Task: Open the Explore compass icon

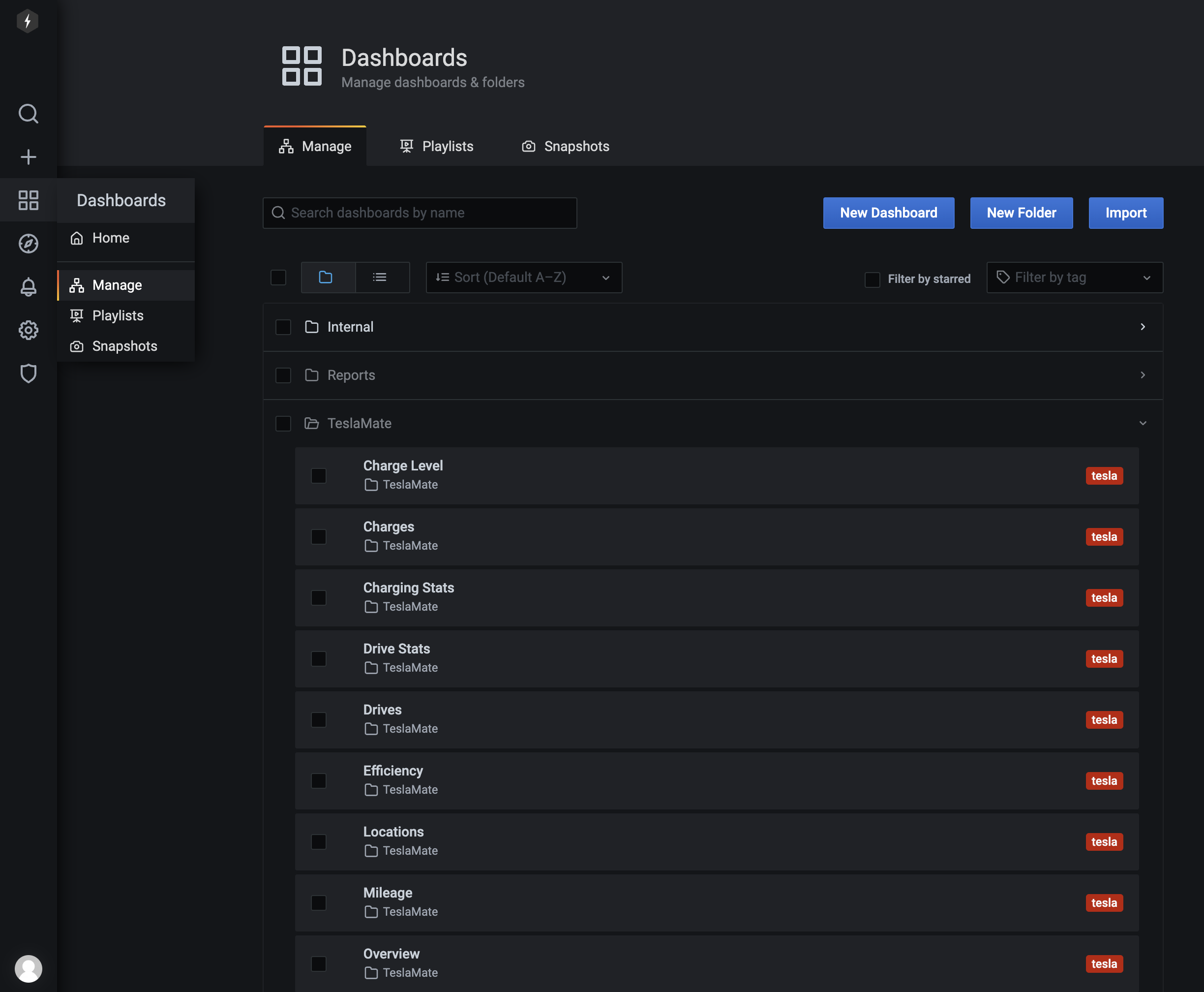Action: 28,244
